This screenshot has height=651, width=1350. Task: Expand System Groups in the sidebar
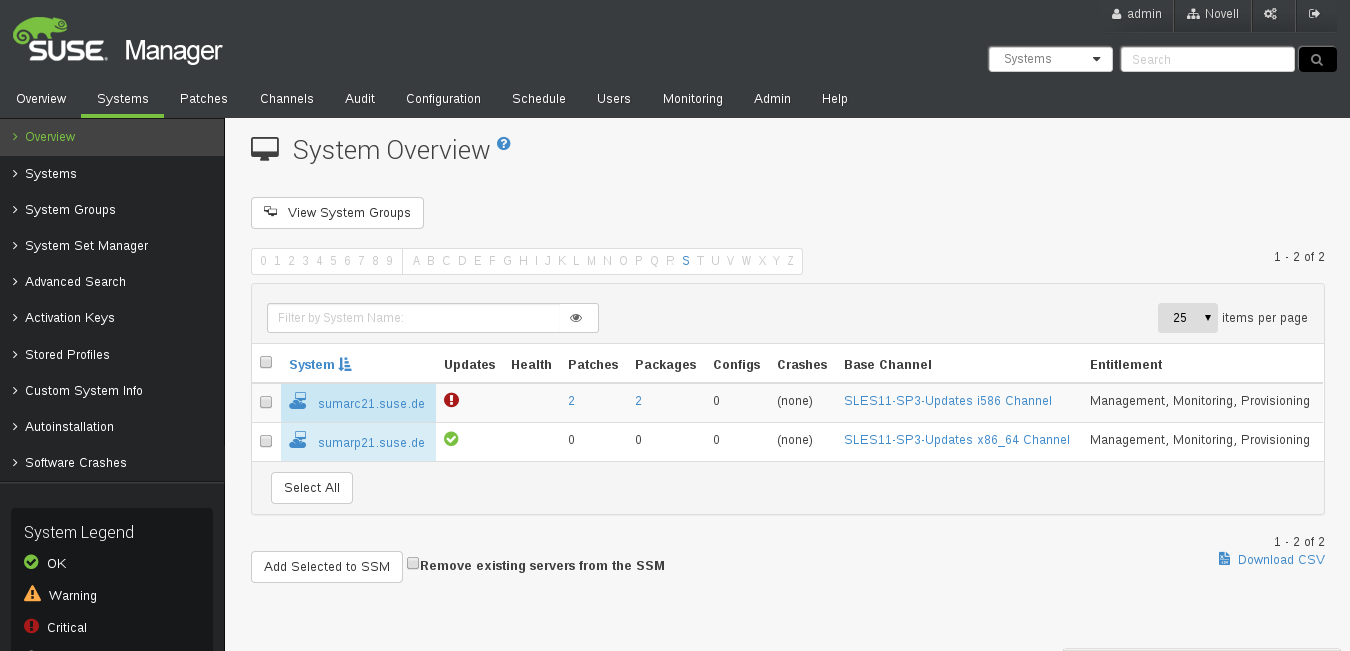(x=112, y=210)
